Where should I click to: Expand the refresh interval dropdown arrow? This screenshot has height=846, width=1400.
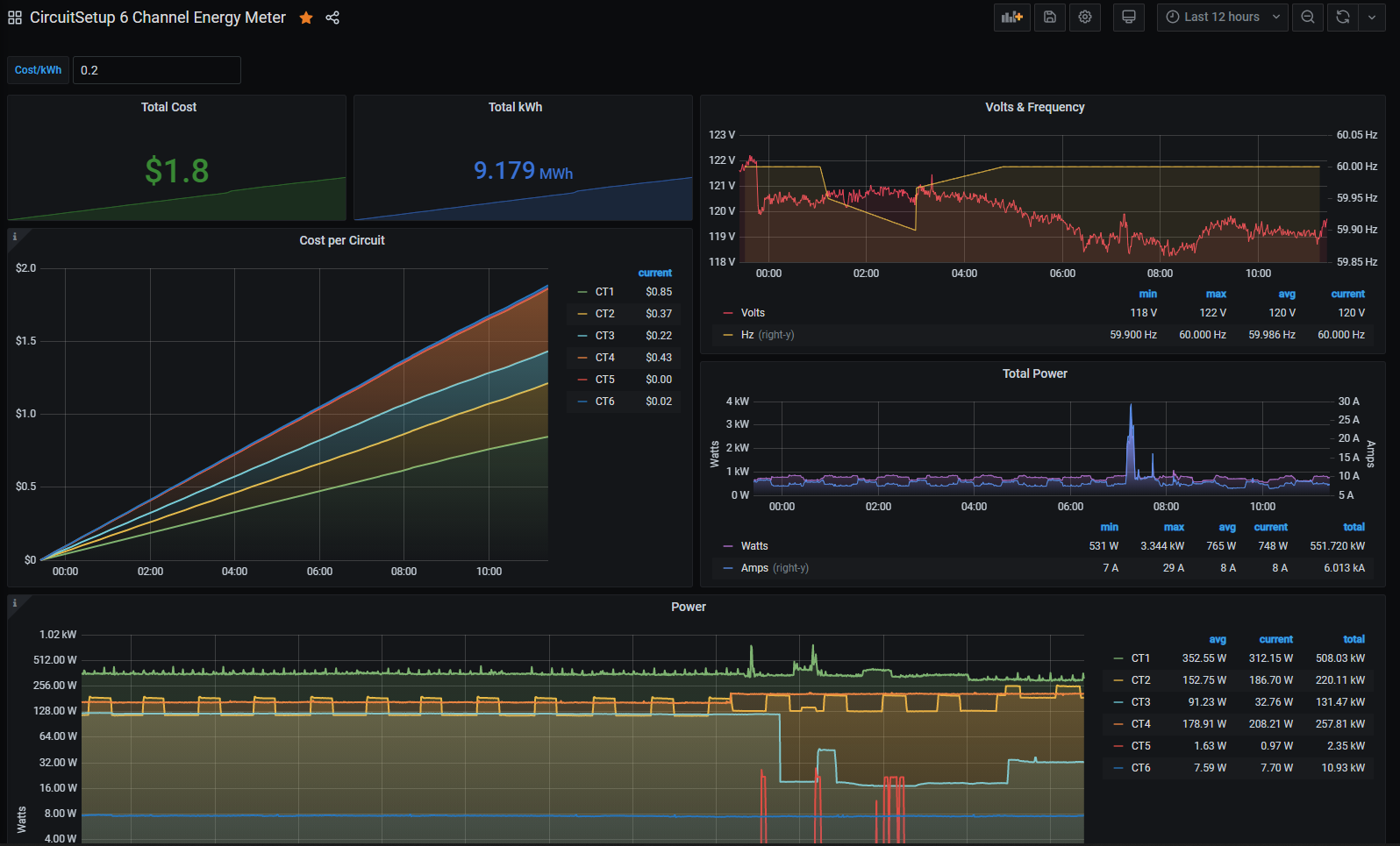click(x=1372, y=18)
